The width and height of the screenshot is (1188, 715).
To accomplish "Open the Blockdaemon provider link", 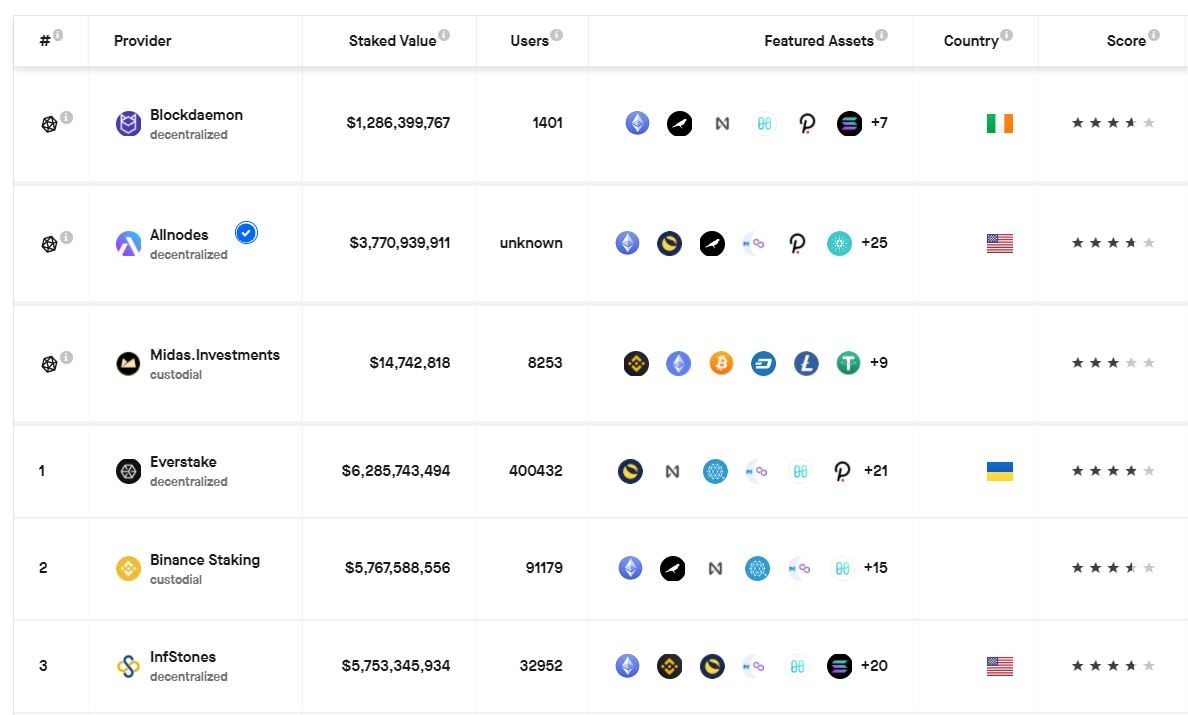I will (196, 115).
